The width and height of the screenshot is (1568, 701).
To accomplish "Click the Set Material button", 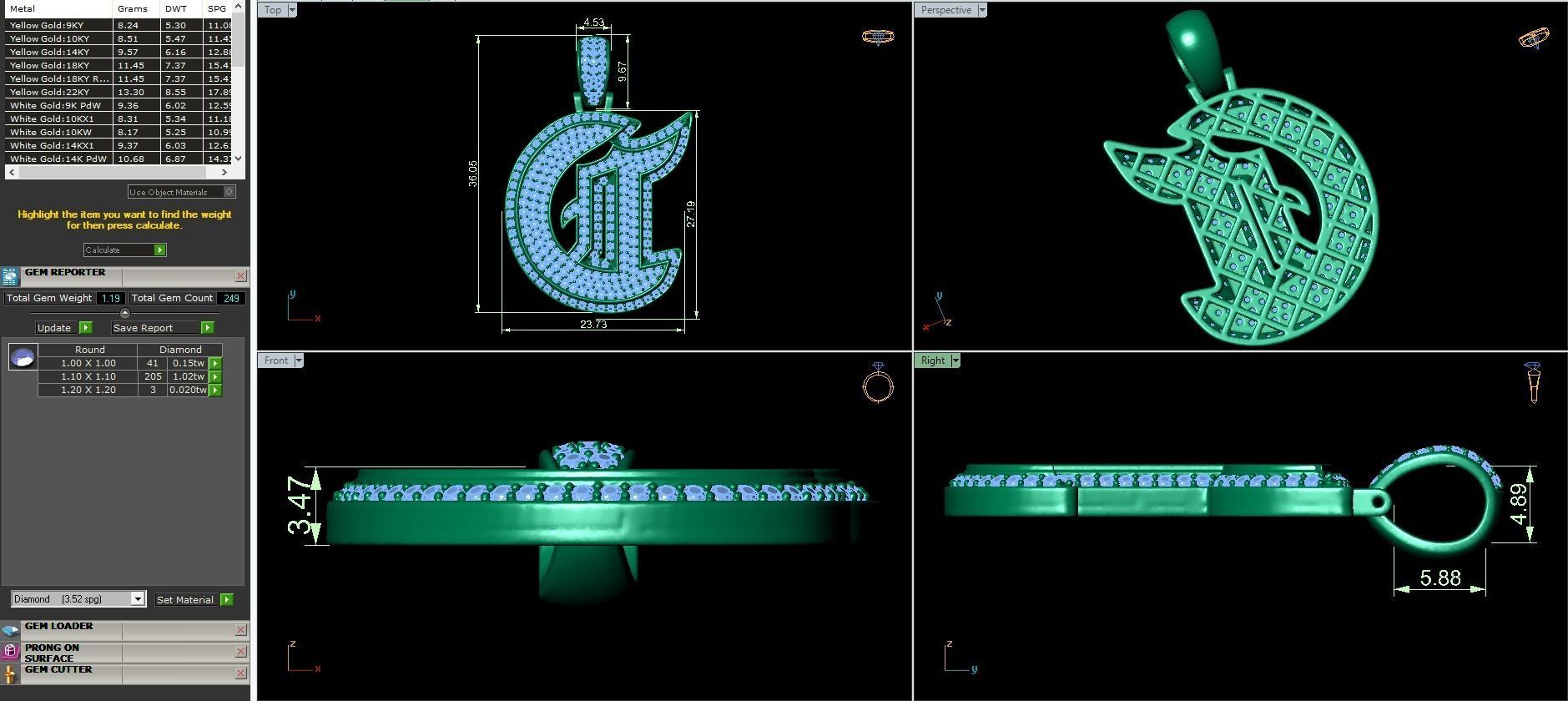I will click(185, 600).
